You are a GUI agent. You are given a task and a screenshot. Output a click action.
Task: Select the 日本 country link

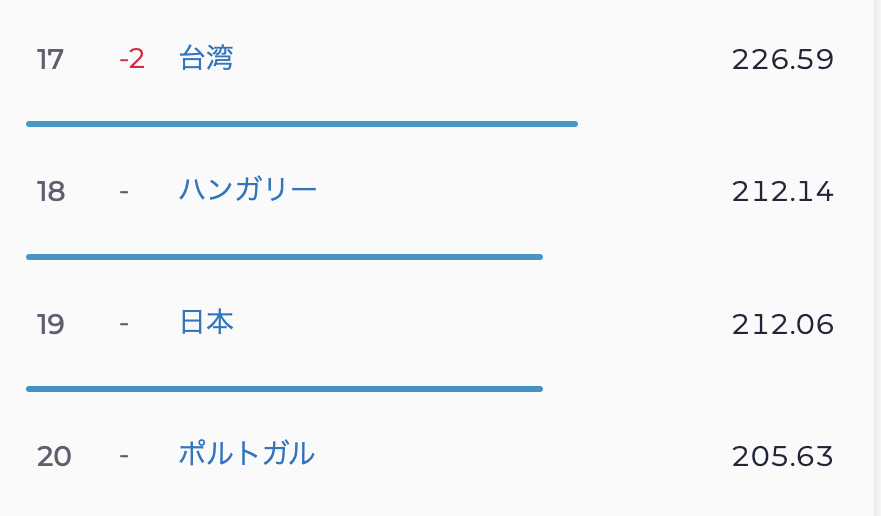pyautogui.click(x=206, y=323)
